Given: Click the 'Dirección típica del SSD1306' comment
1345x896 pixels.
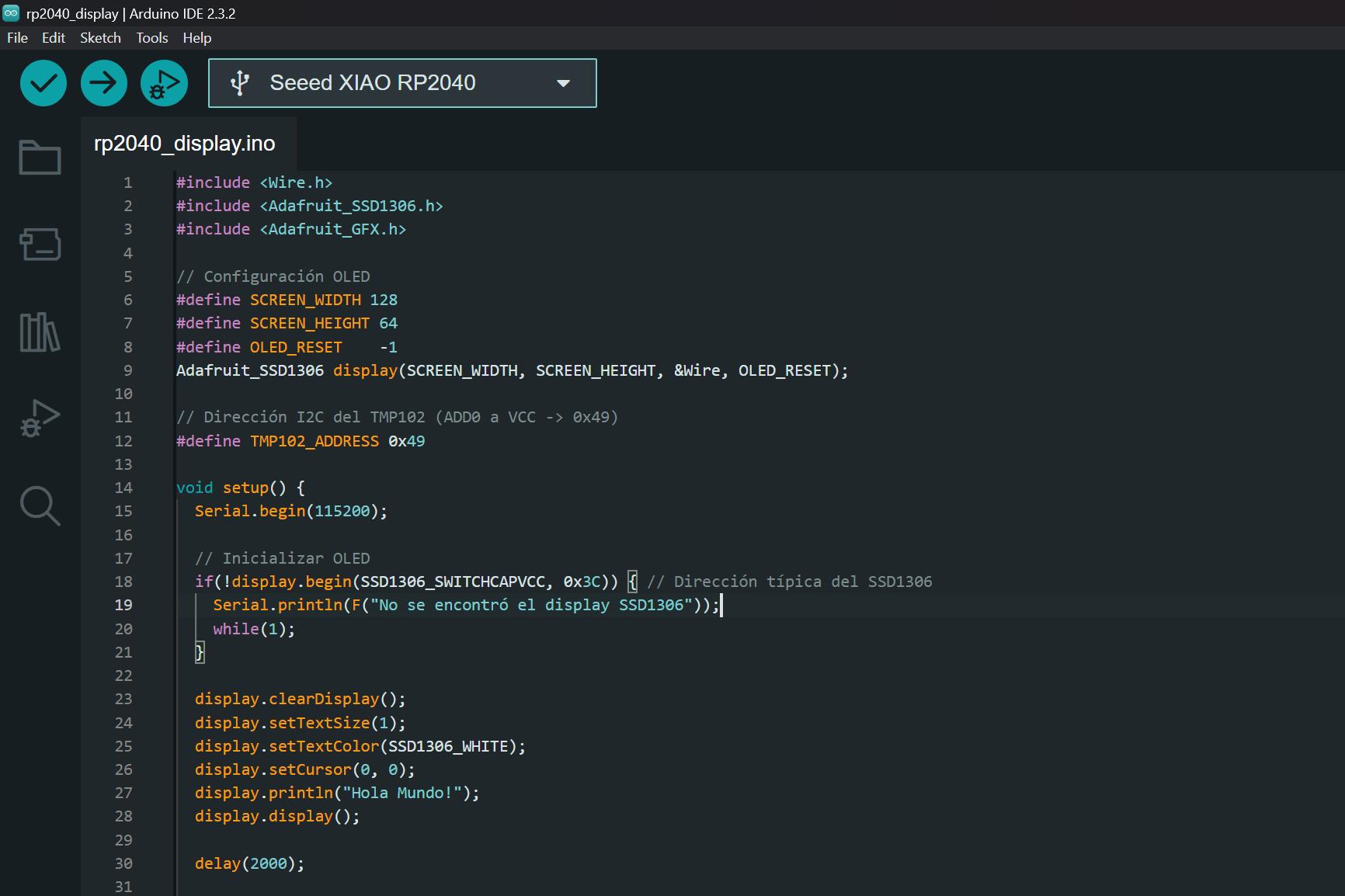Looking at the screenshot, I should click(x=790, y=582).
